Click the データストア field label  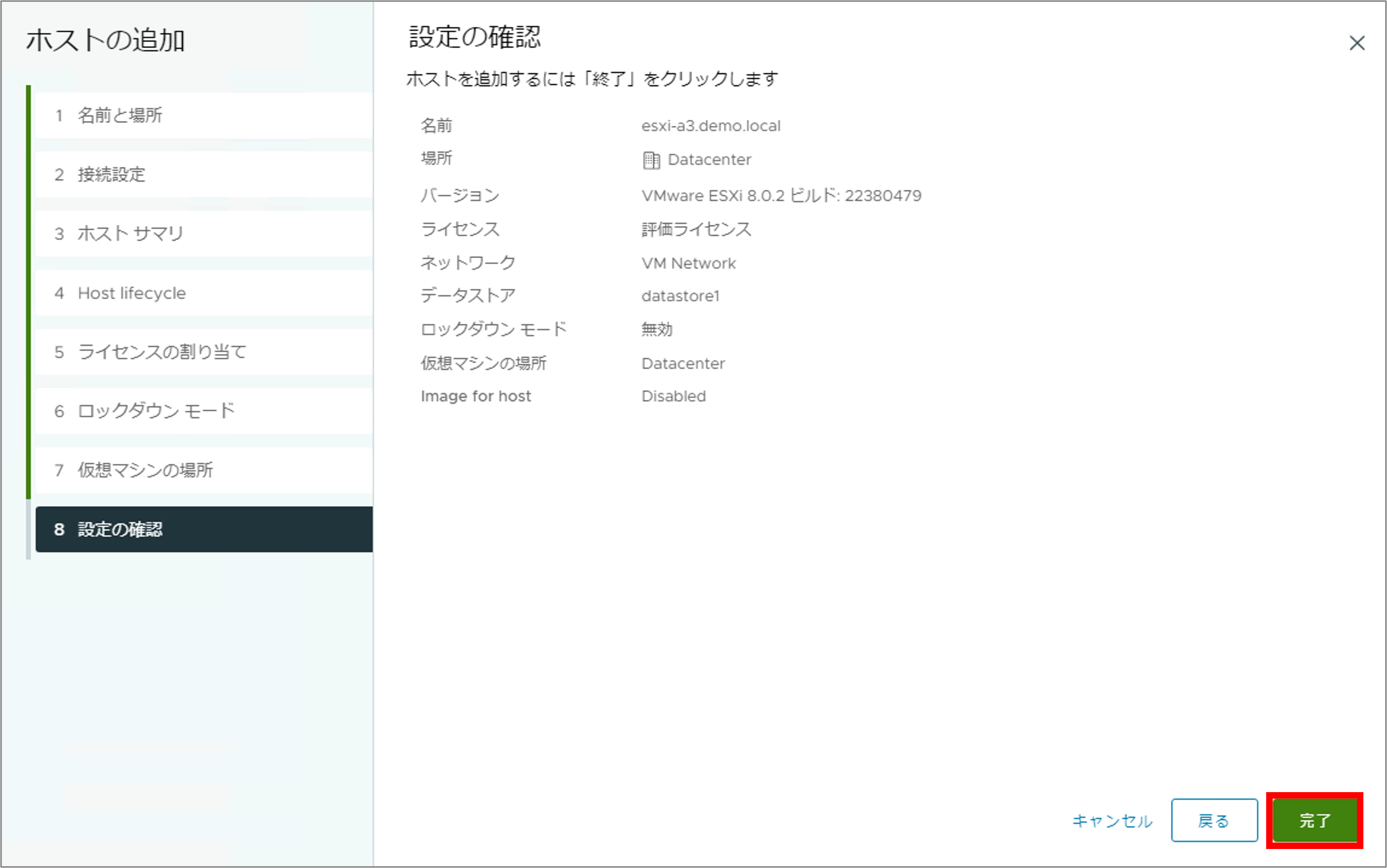pyautogui.click(x=468, y=296)
